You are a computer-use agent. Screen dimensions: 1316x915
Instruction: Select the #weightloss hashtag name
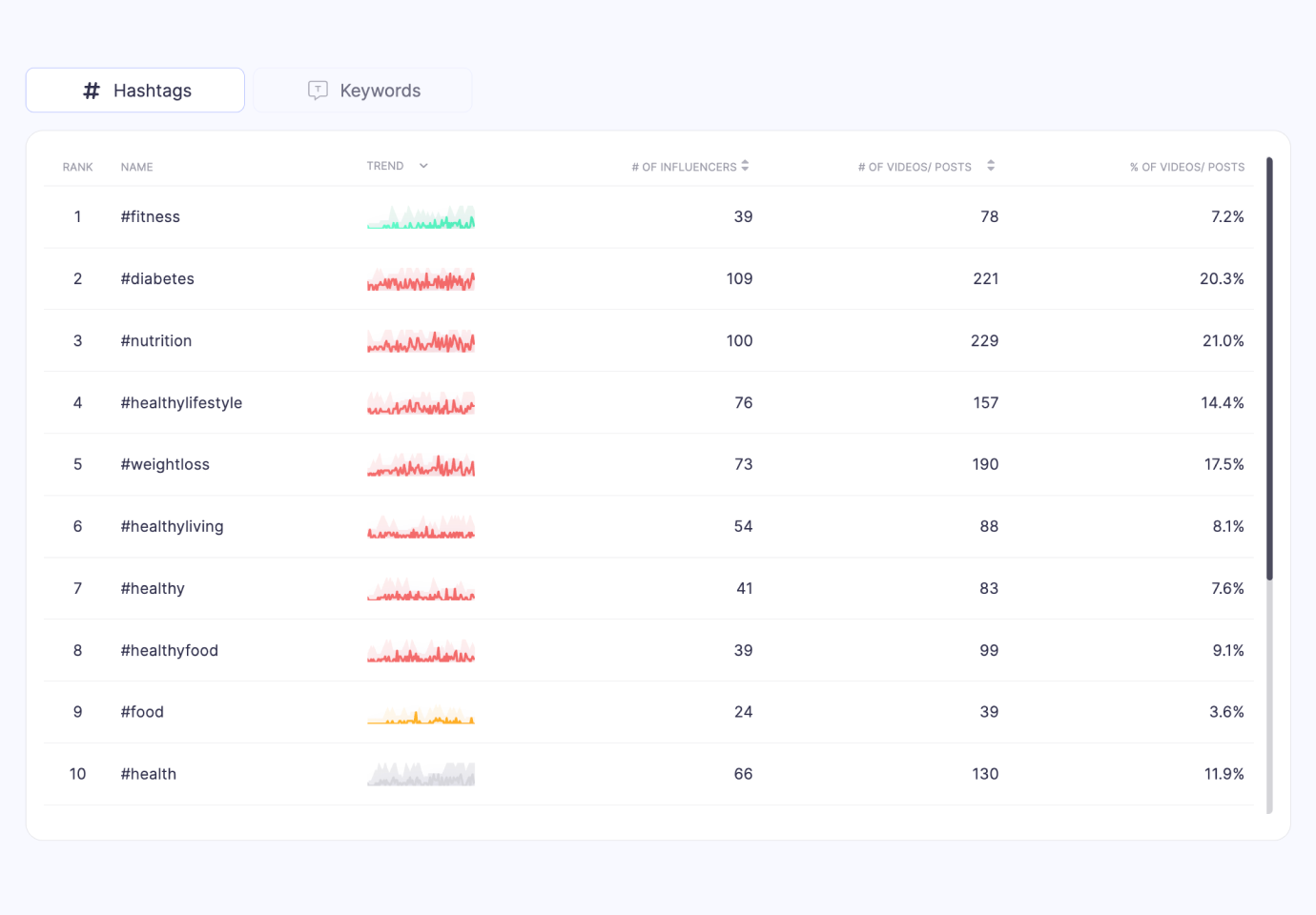[165, 465]
